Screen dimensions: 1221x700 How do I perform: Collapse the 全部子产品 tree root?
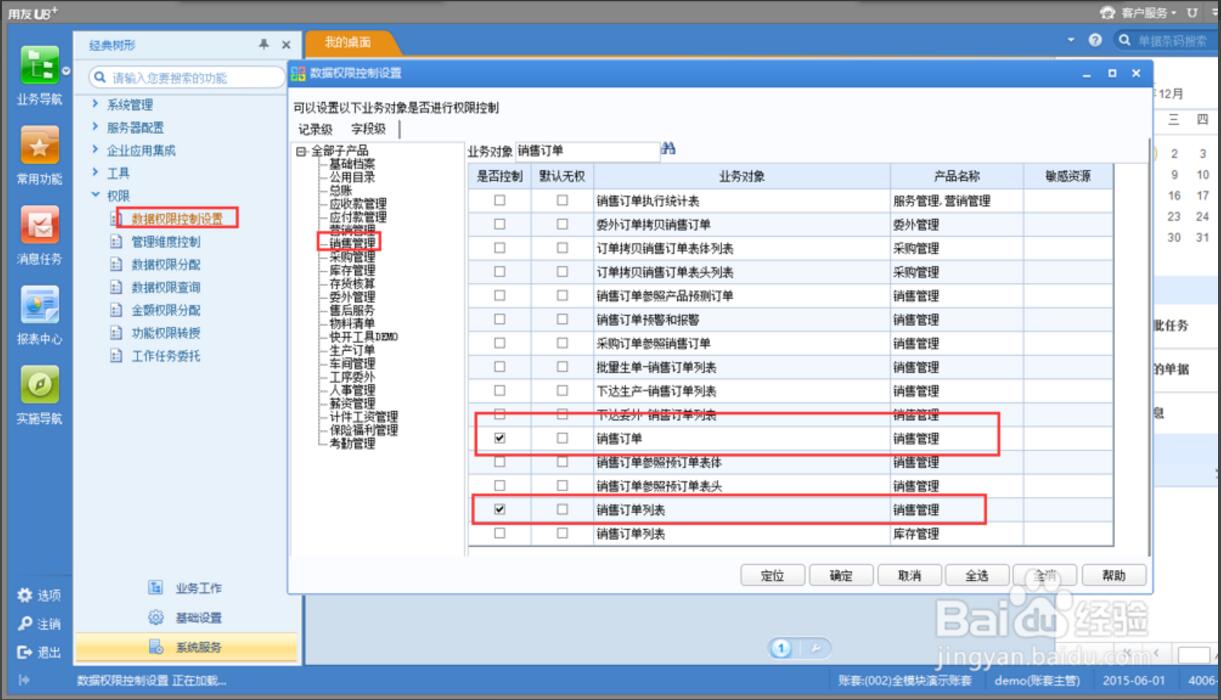click(x=300, y=151)
